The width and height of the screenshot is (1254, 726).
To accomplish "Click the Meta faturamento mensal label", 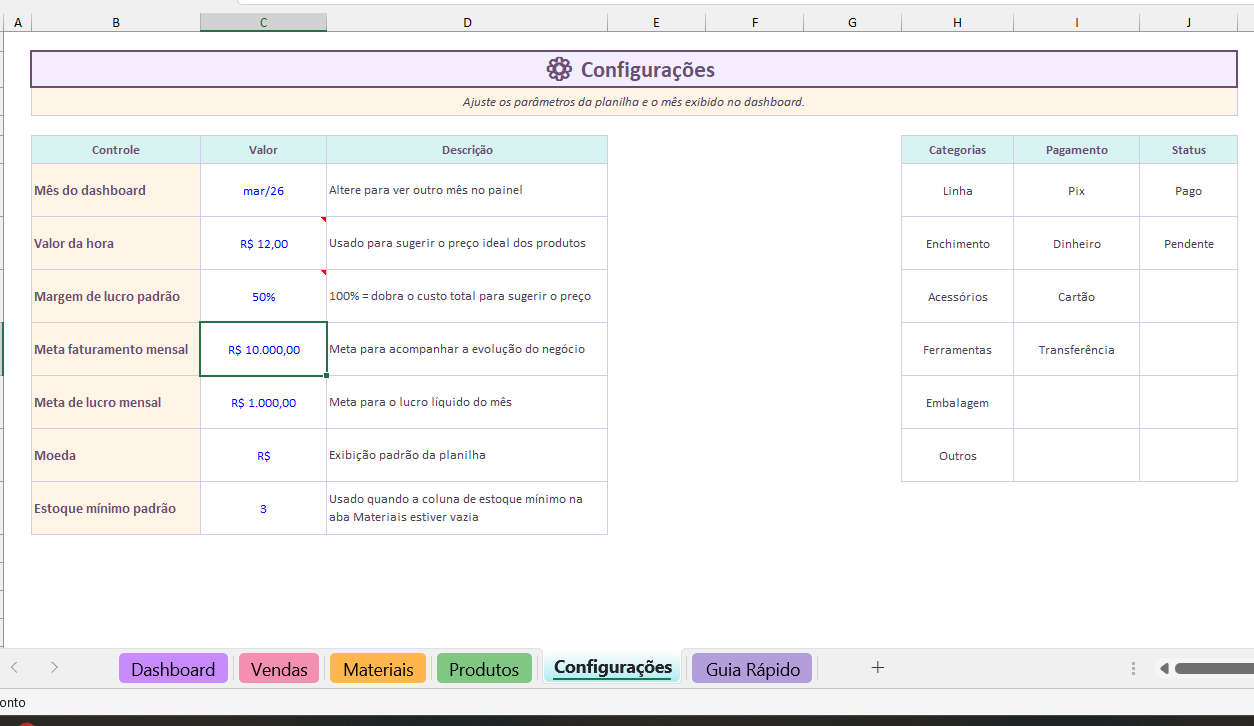I will [116, 349].
